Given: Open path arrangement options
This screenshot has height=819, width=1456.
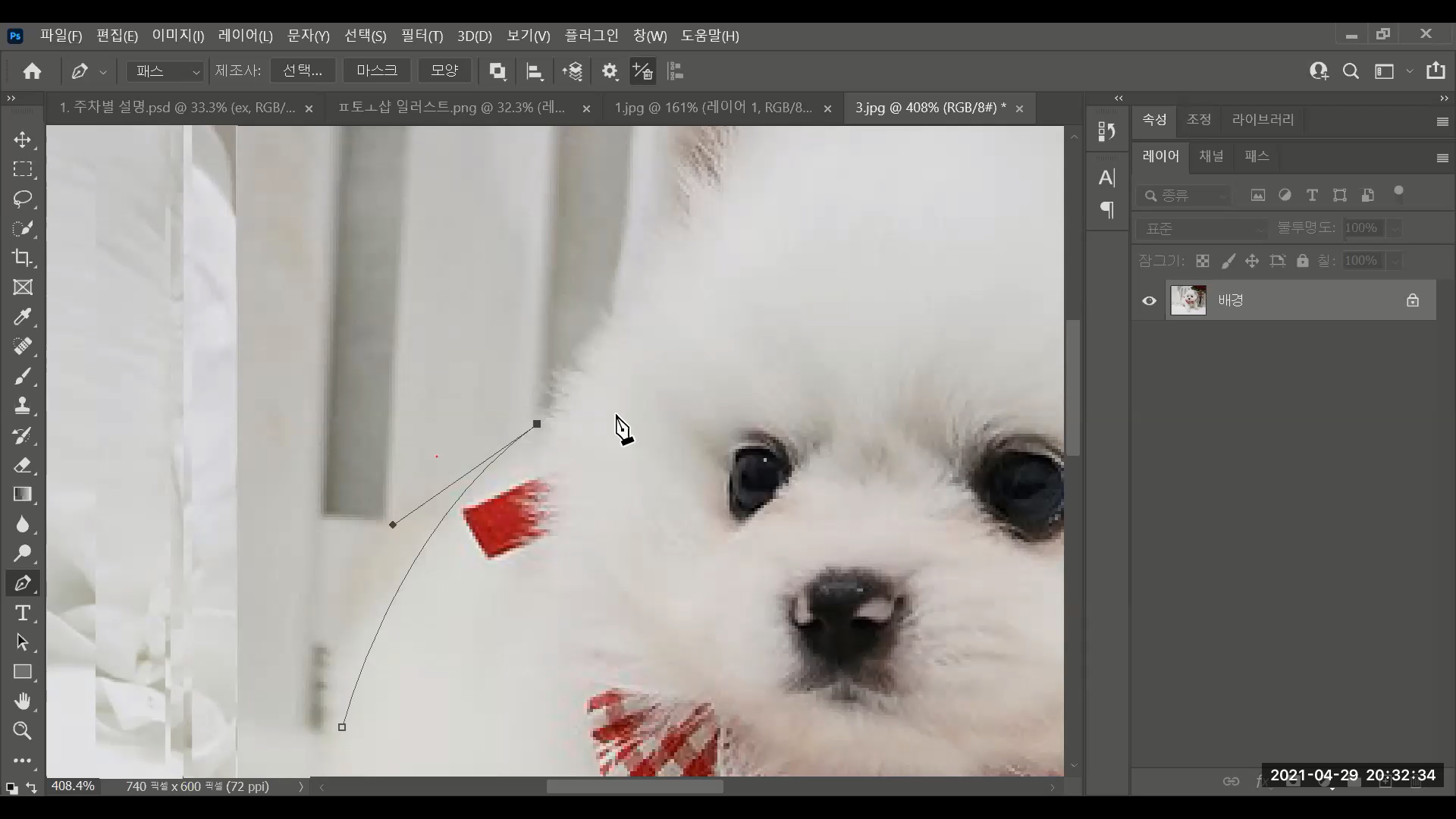Looking at the screenshot, I should (x=573, y=71).
